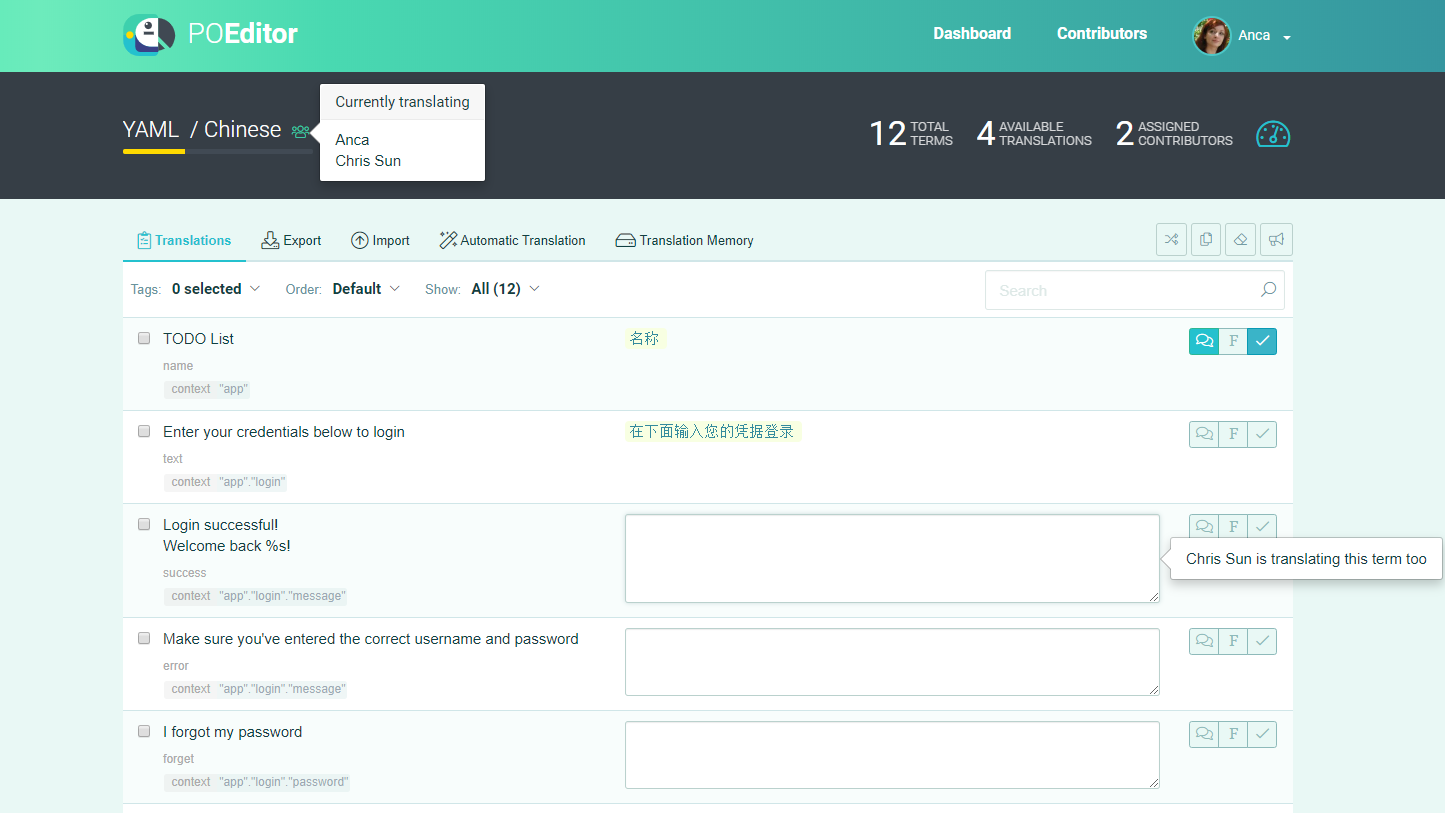
Task: Click inside the Search field
Action: pyautogui.click(x=1100, y=290)
